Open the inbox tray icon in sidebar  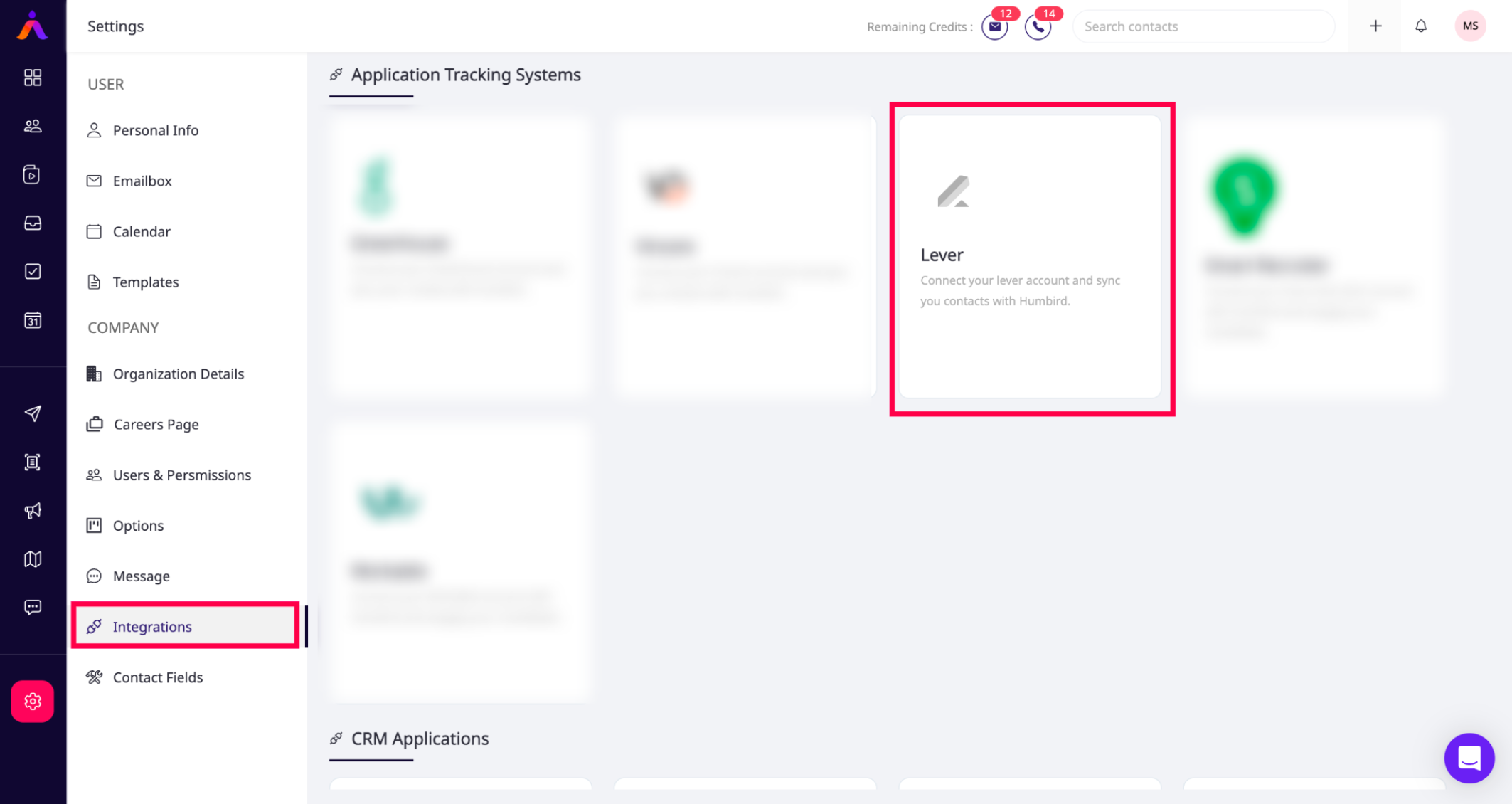32,223
